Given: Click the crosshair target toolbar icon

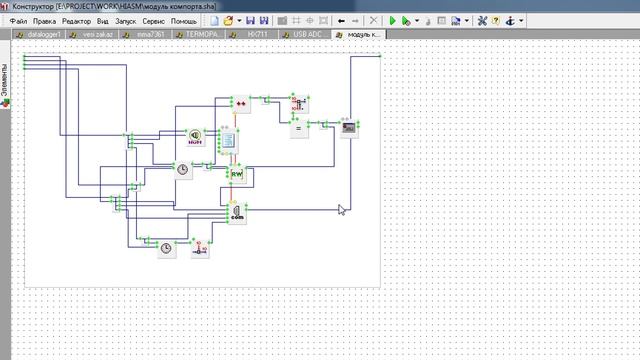Looking at the screenshot, I should click(x=310, y=21).
